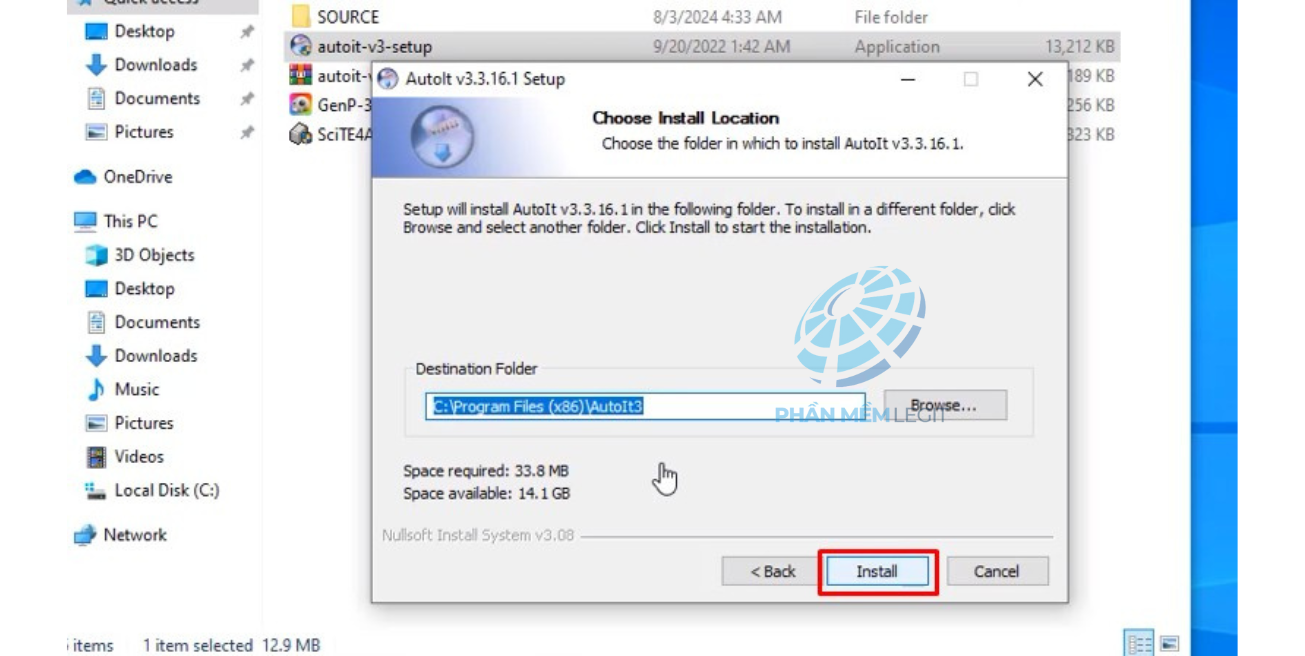Cancel the AutoIt setup

997,572
